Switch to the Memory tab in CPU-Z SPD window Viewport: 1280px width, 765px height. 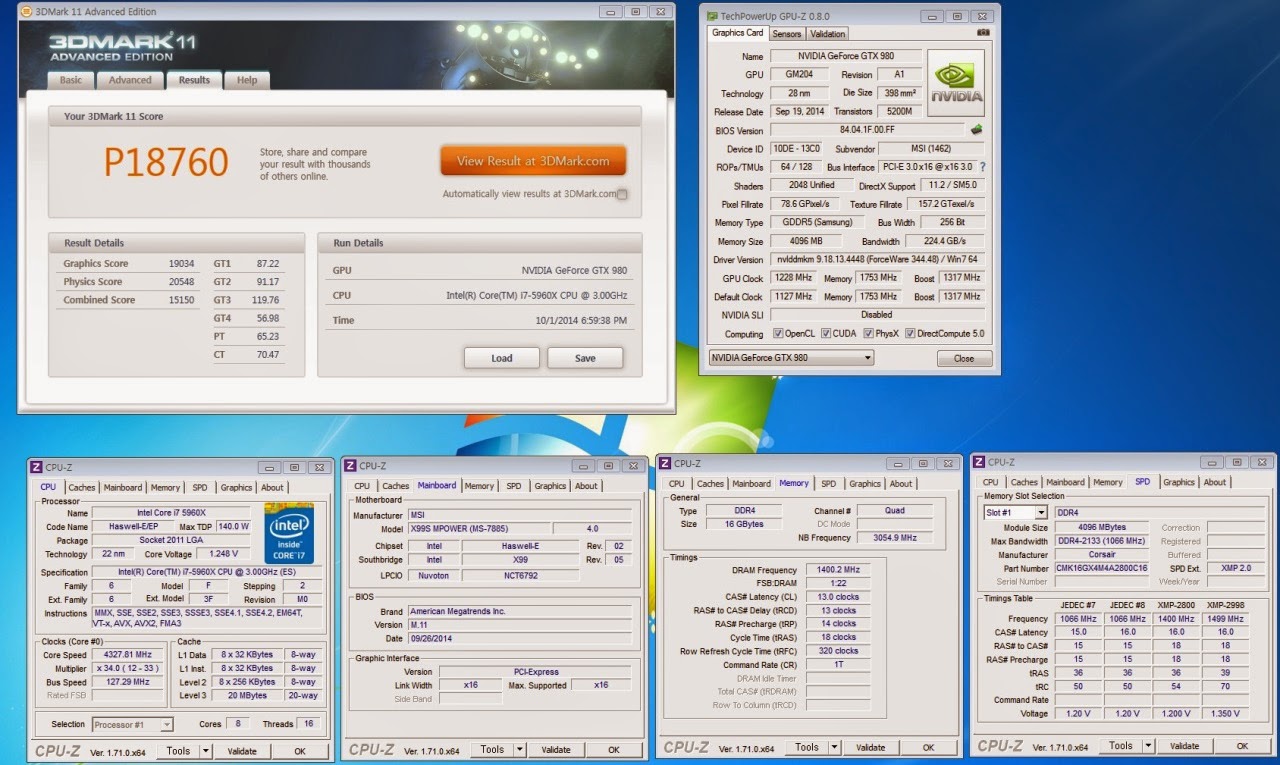[1107, 482]
